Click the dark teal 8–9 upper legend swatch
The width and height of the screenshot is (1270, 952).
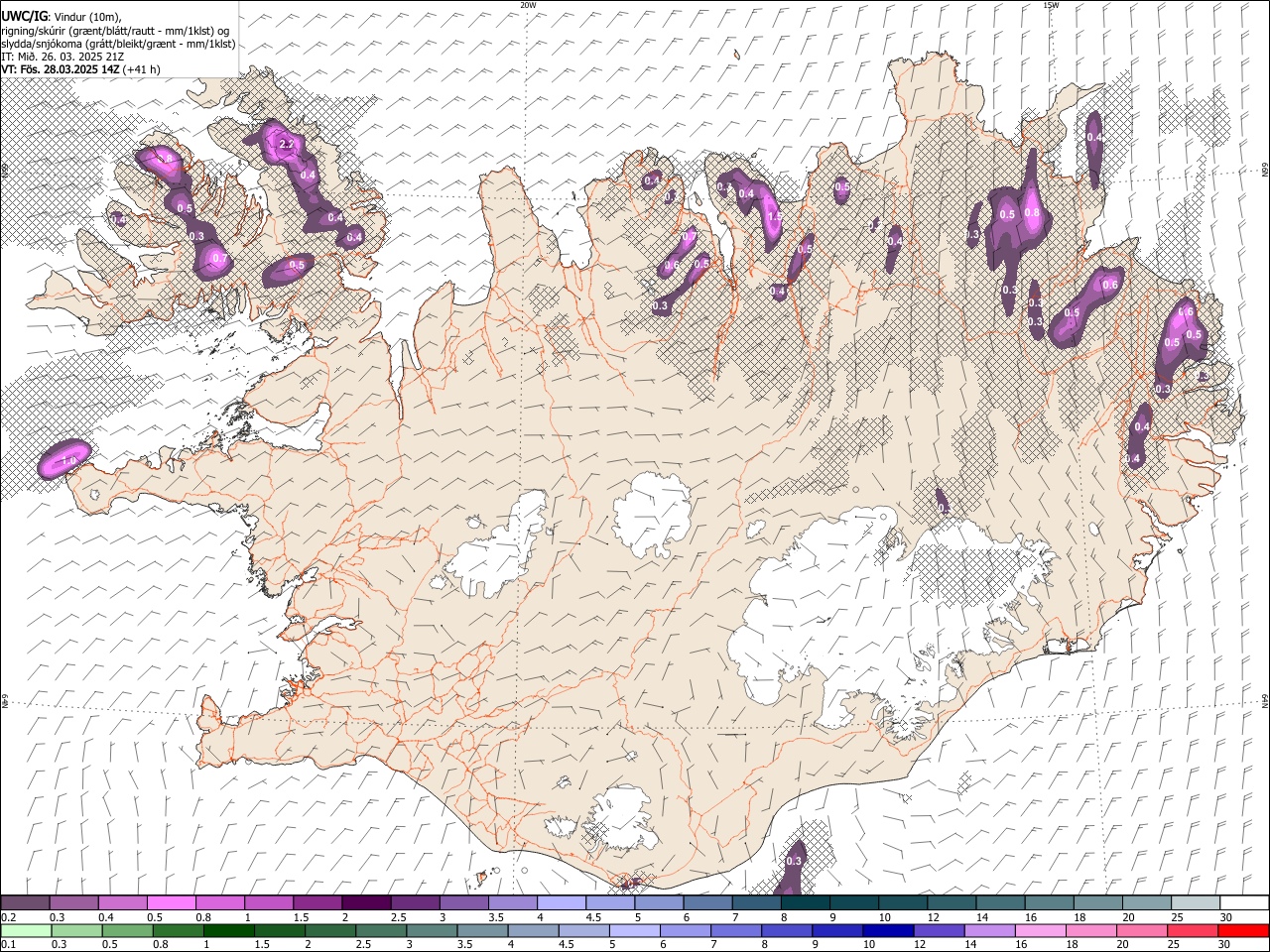tap(805, 902)
